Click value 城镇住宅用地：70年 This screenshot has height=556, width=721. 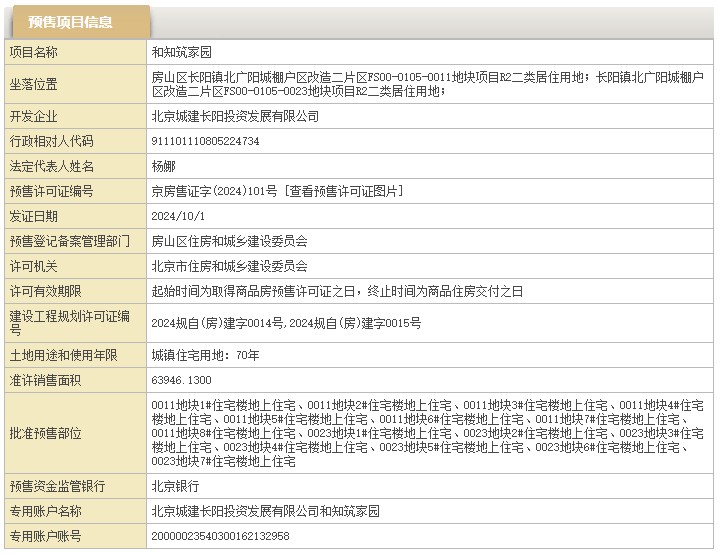click(x=206, y=355)
